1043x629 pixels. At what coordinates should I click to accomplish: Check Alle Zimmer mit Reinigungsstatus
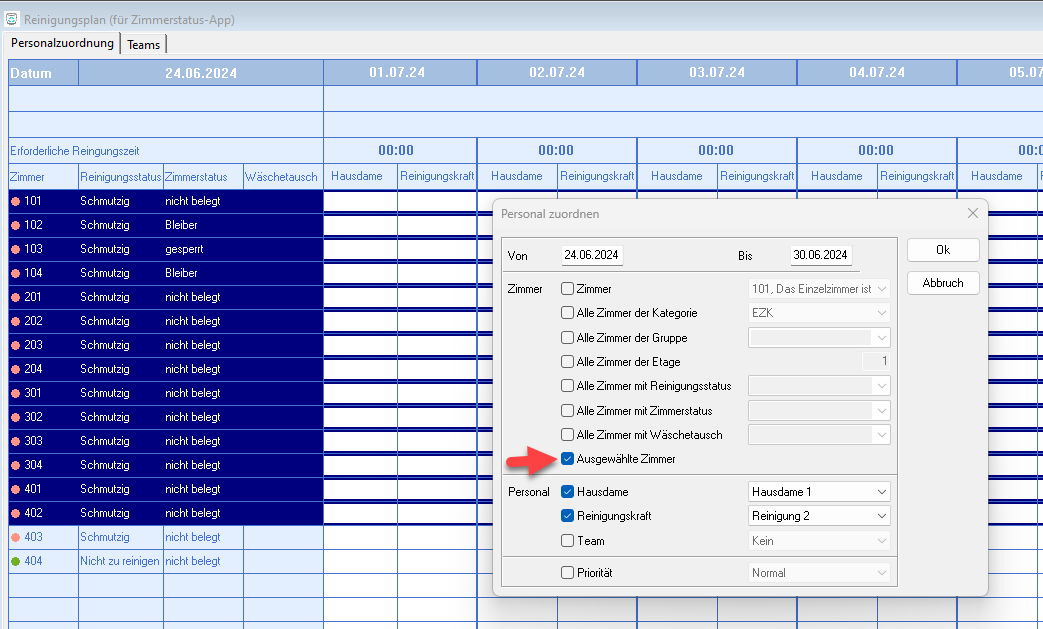click(567, 386)
